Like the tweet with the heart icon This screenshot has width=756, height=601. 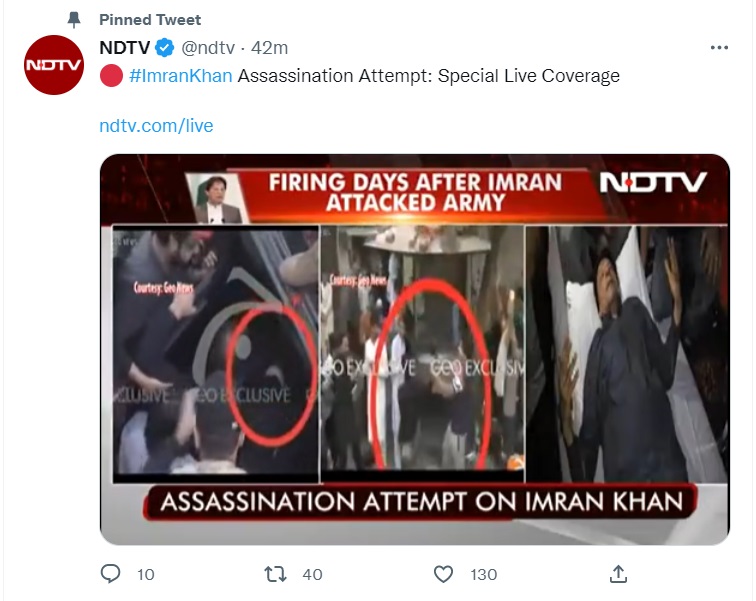click(x=444, y=574)
